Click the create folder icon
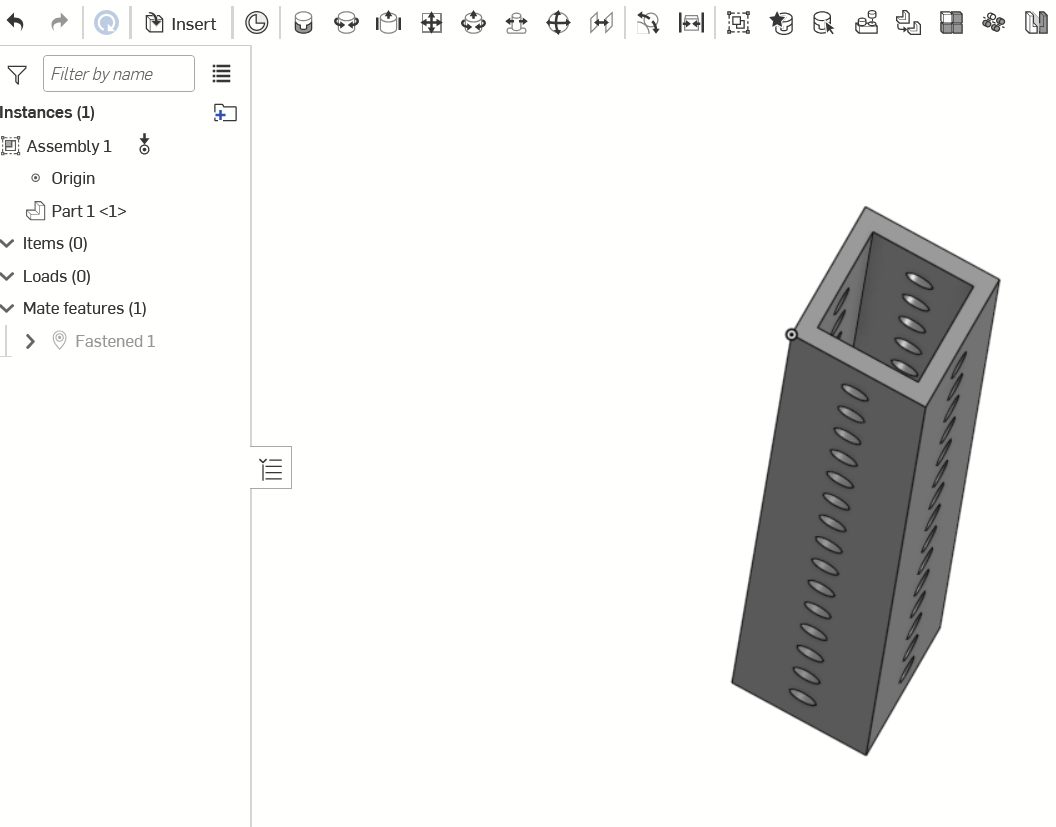The image size is (1056, 827). tap(225, 112)
